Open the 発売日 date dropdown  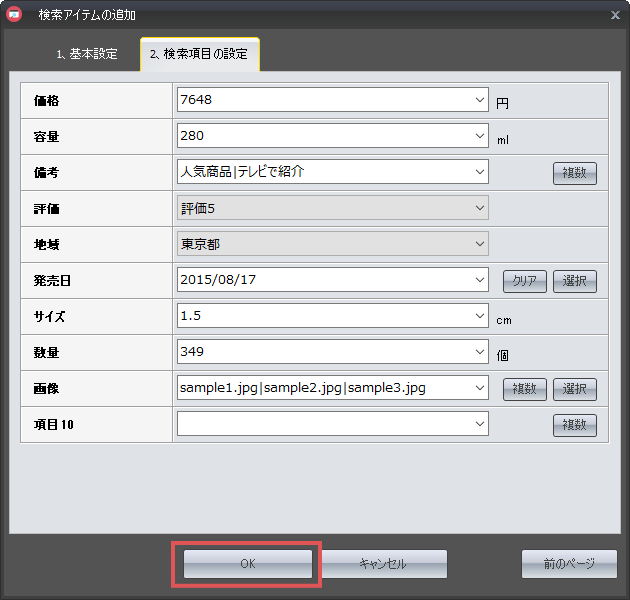click(480, 280)
